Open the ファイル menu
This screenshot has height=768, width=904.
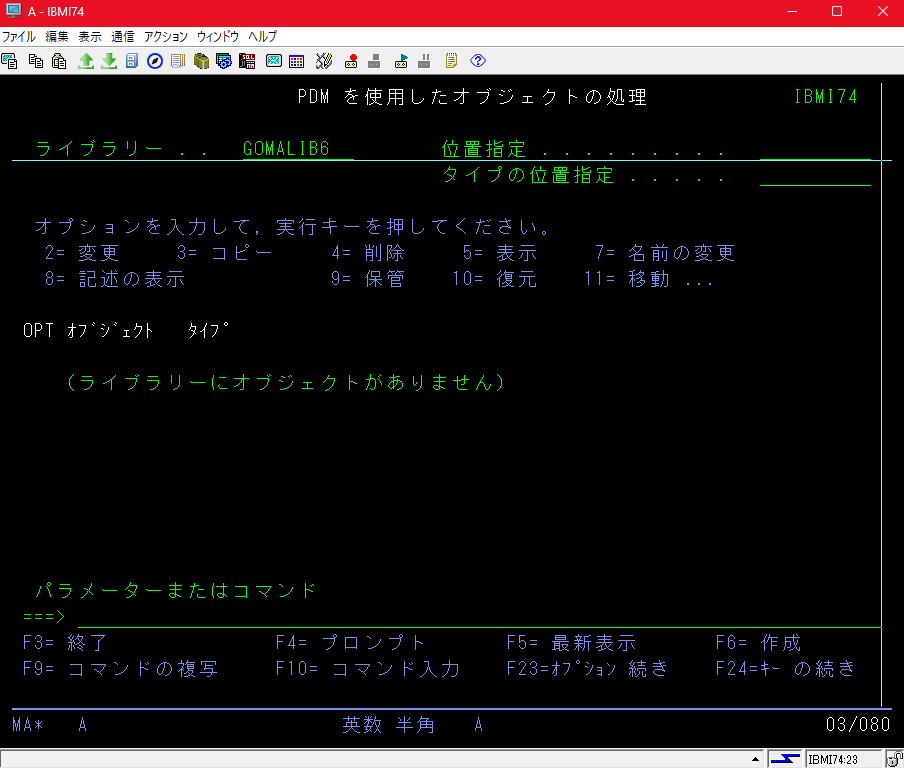[x=18, y=36]
